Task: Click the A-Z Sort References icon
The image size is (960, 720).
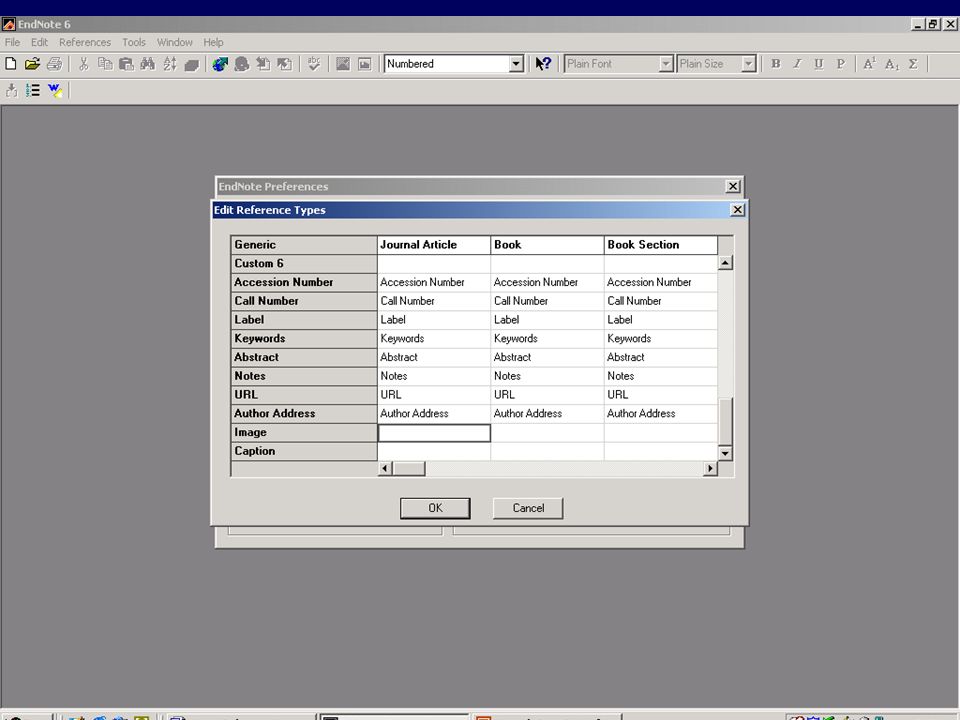Action: pos(170,64)
